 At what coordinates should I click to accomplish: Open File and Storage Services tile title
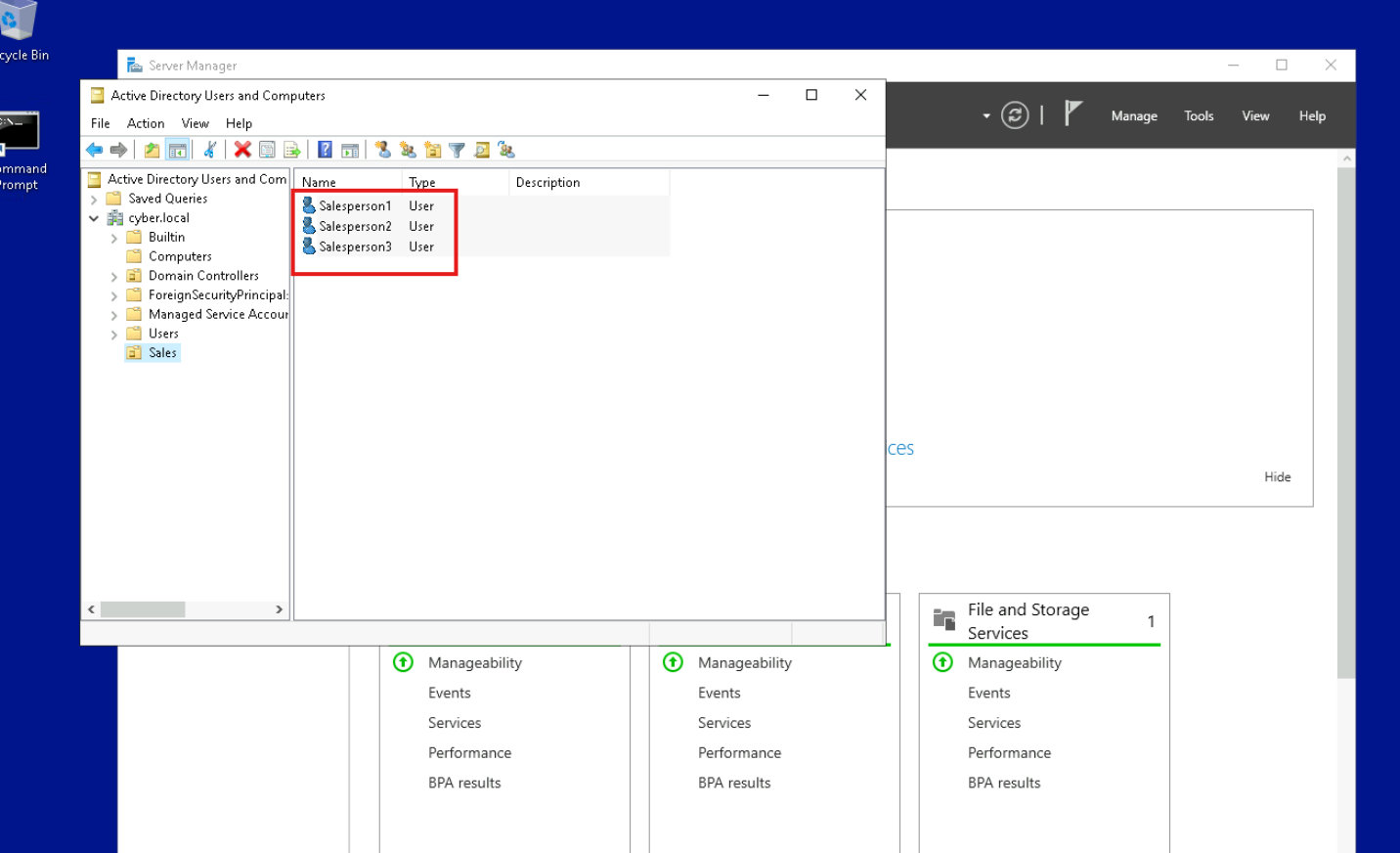click(x=1028, y=621)
